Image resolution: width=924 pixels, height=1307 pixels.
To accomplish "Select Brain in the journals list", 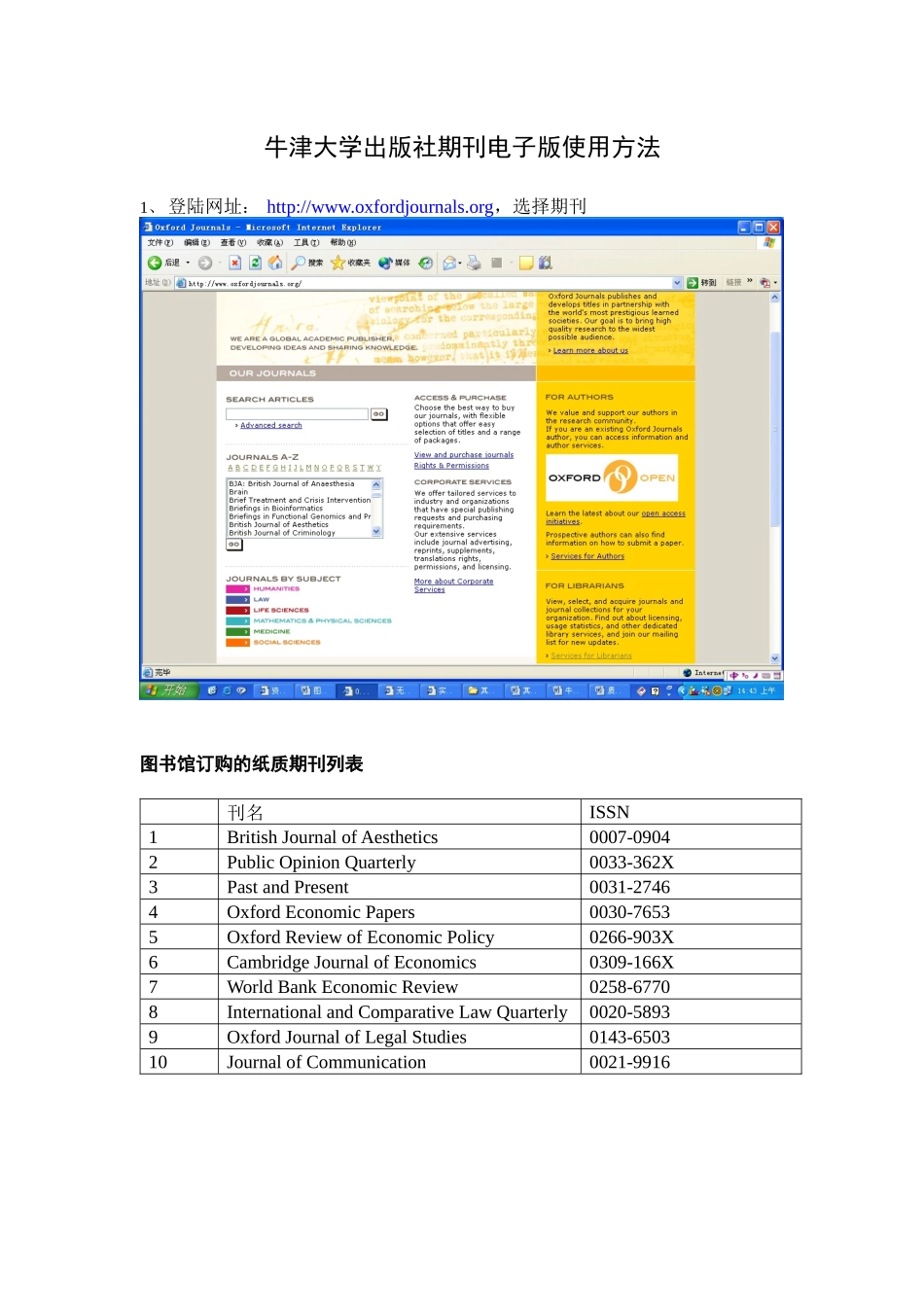I will [x=238, y=492].
